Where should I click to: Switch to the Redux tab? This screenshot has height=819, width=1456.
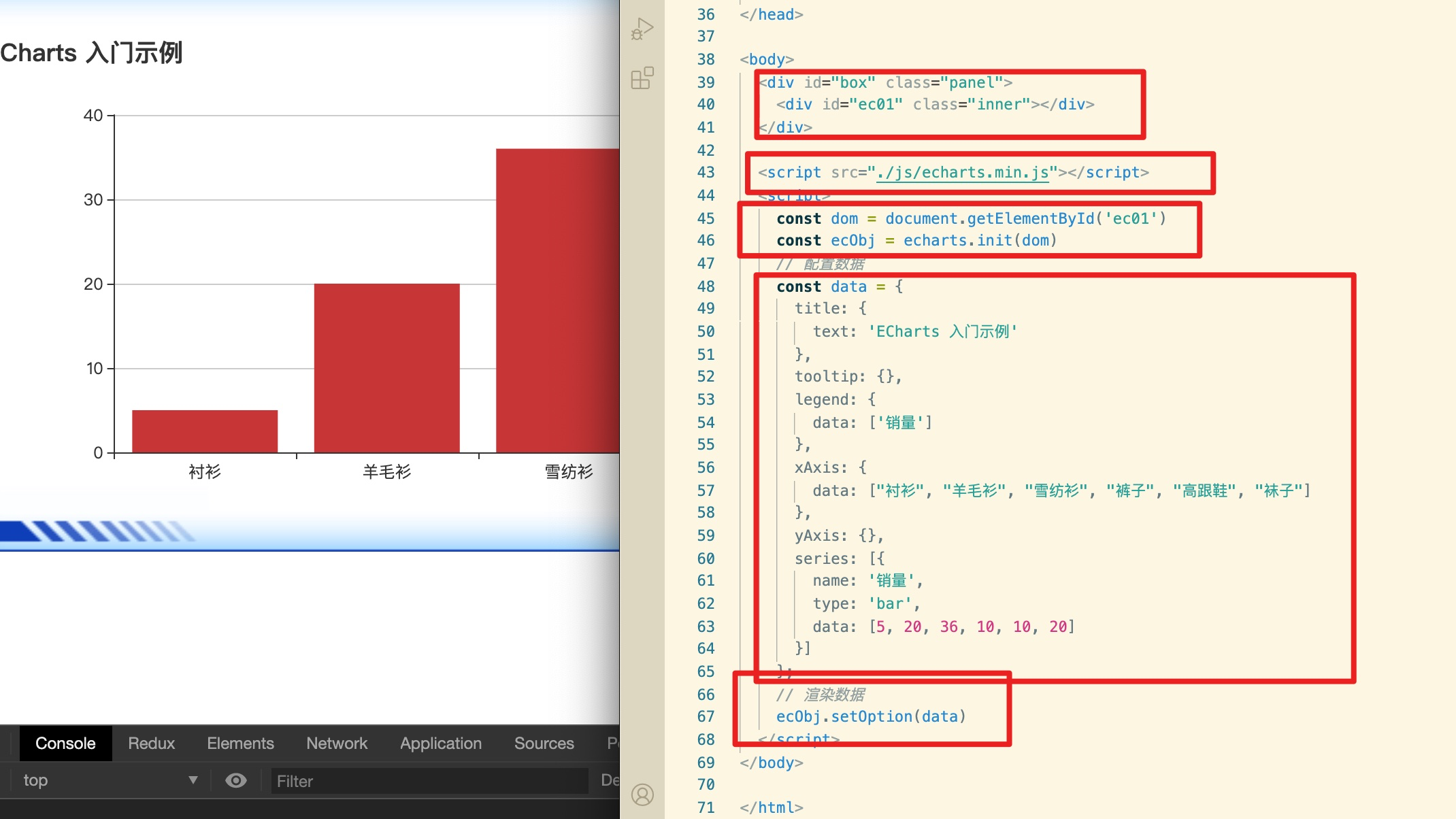click(151, 743)
